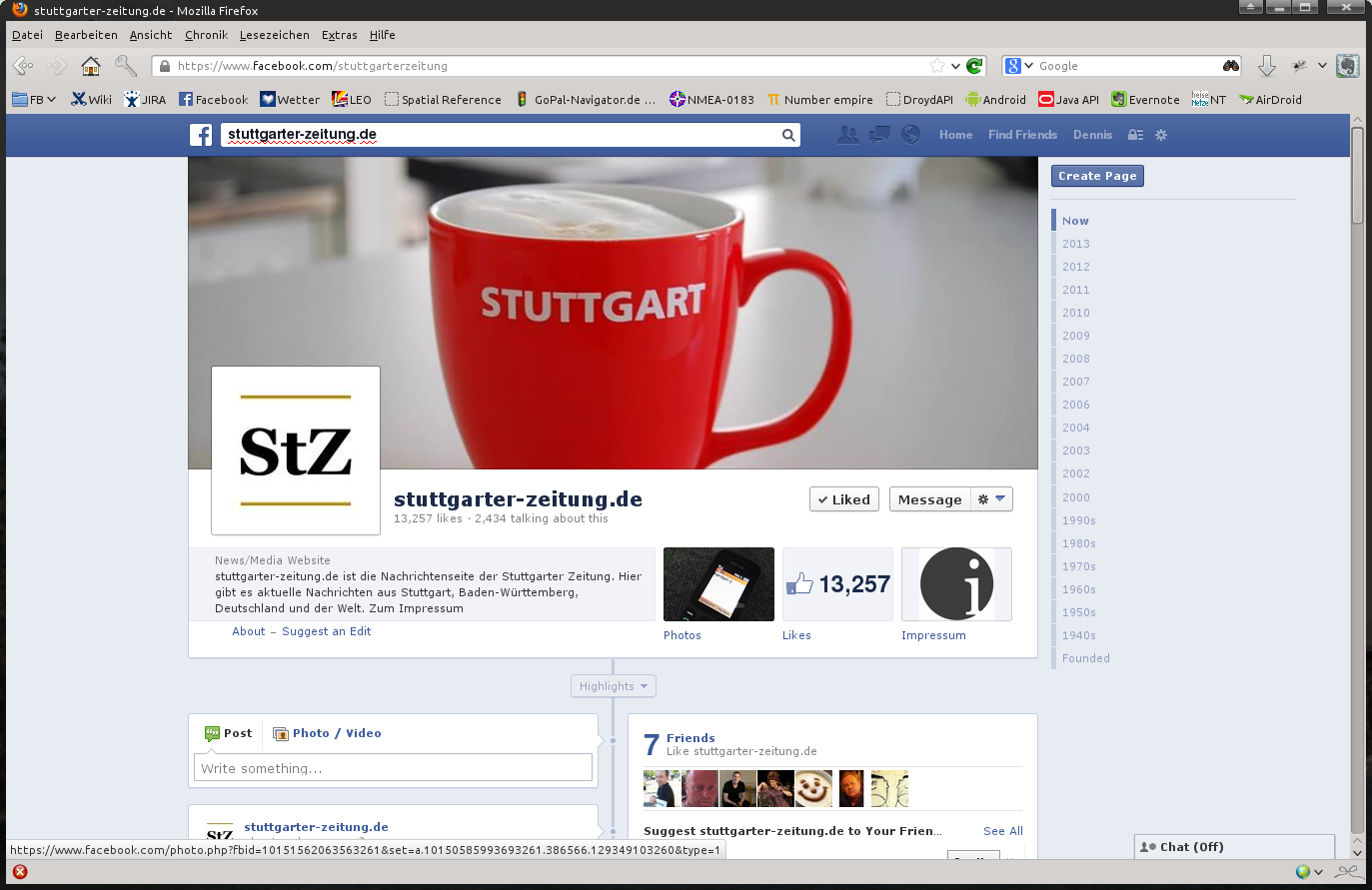Image resolution: width=1372 pixels, height=890 pixels.
Task: Select the Photo / Video tab
Action: click(327, 733)
